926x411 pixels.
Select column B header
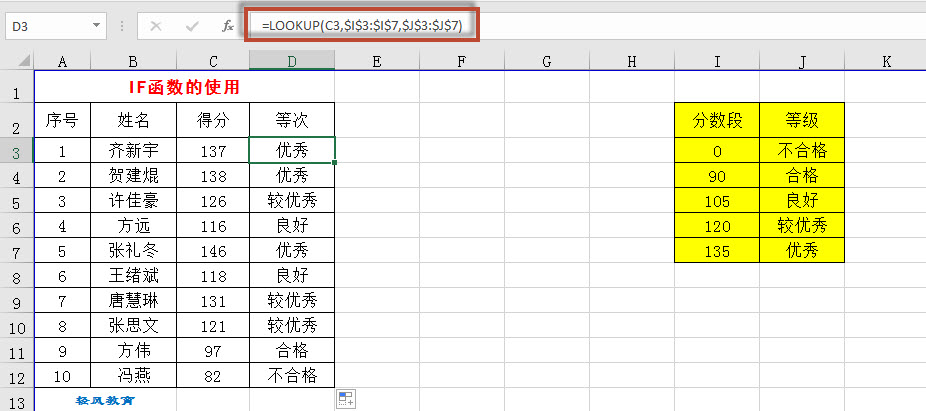pos(133,61)
